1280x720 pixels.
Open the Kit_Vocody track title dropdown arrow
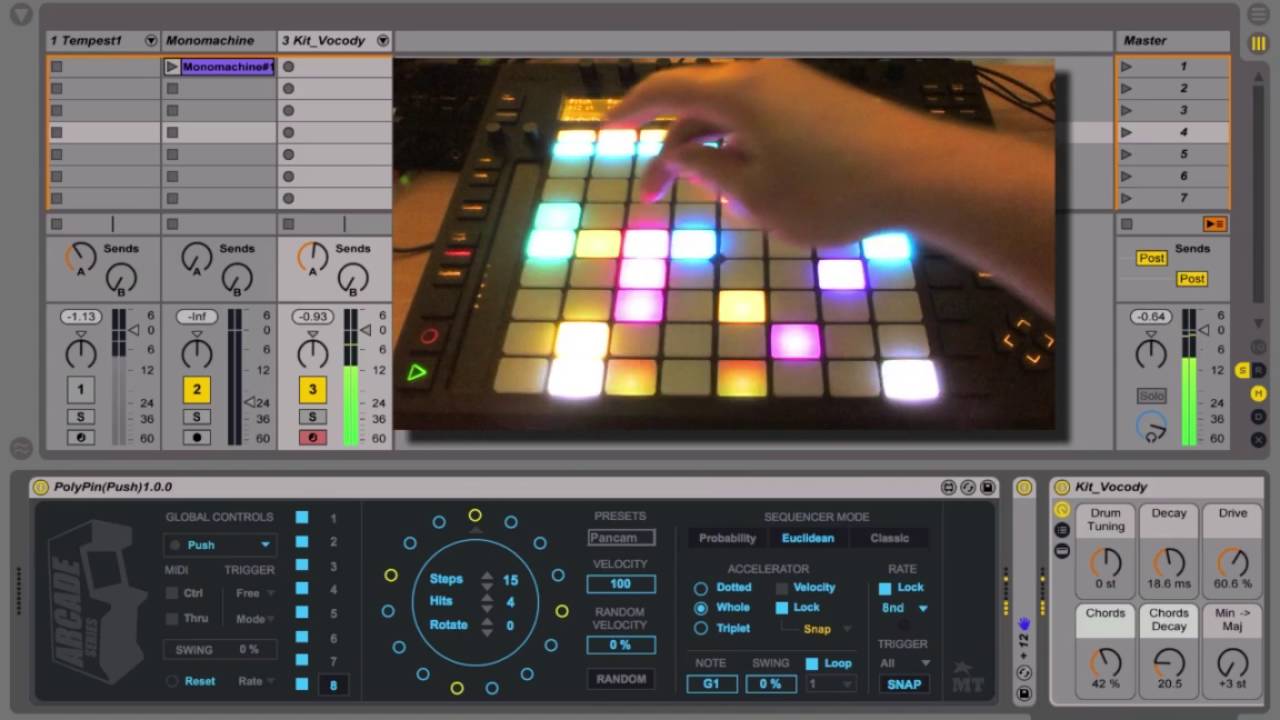point(382,41)
